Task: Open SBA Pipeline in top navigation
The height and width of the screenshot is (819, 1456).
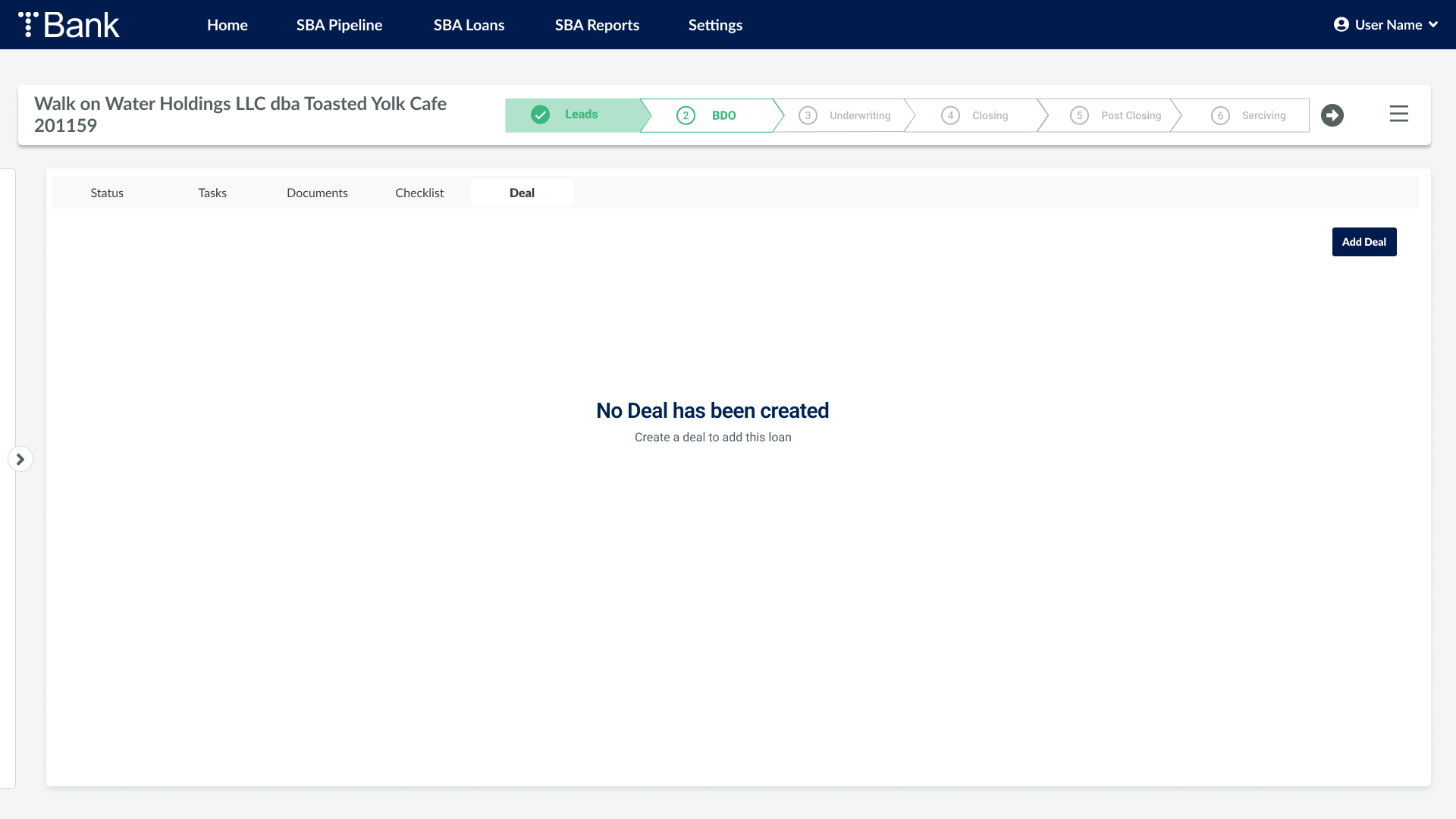Action: (x=339, y=25)
